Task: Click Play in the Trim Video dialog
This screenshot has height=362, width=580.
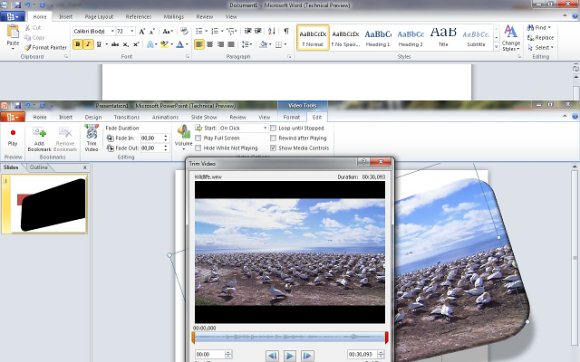Action: click(290, 356)
